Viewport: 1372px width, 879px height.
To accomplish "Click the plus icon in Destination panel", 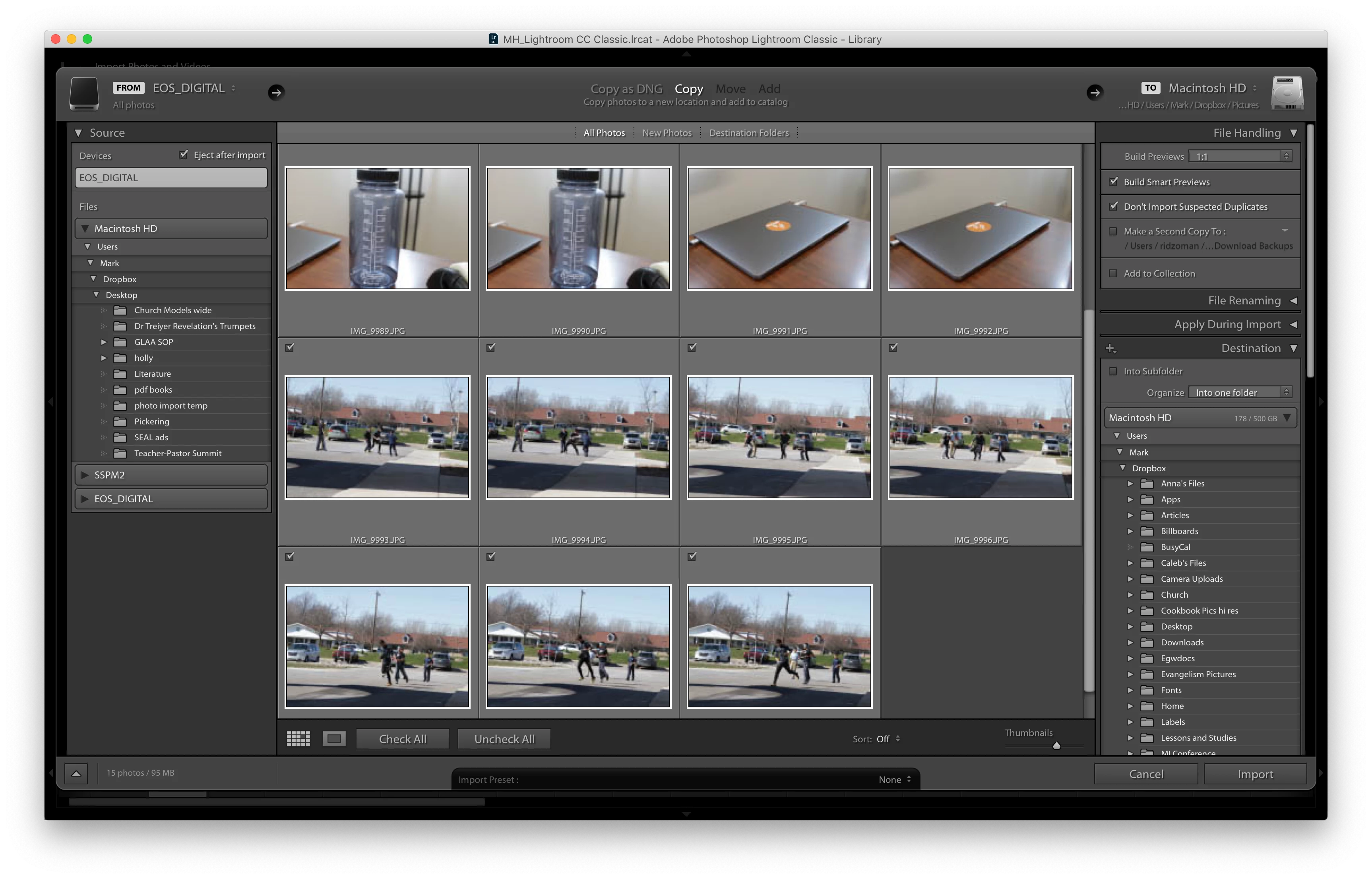I will point(1110,348).
